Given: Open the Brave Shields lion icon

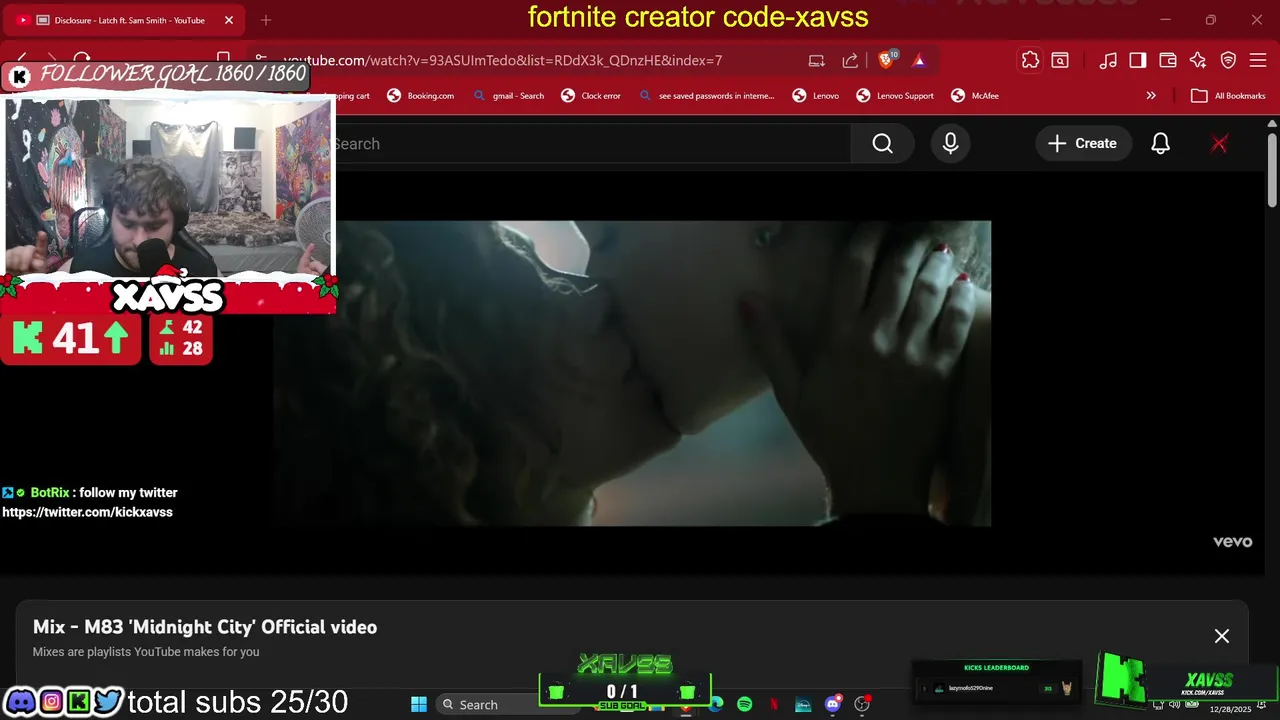Looking at the screenshot, I should [x=886, y=60].
